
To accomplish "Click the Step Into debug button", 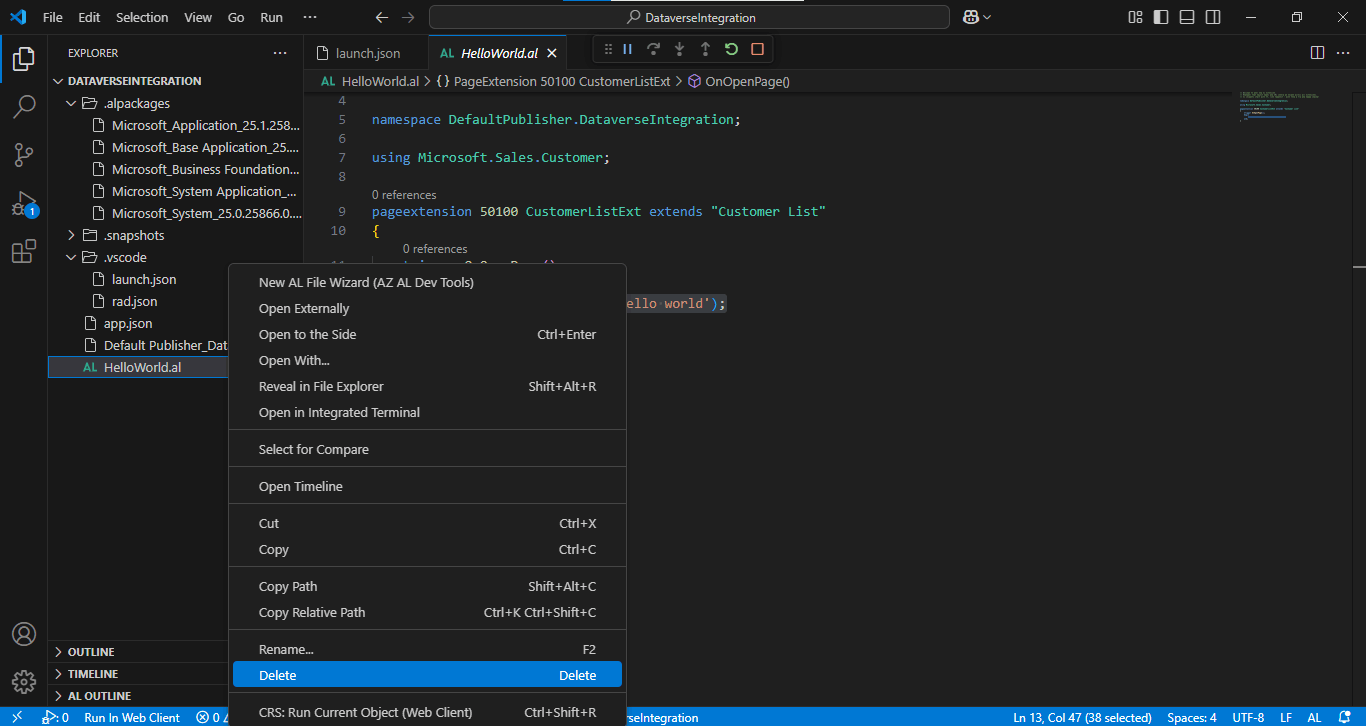I will point(679,49).
